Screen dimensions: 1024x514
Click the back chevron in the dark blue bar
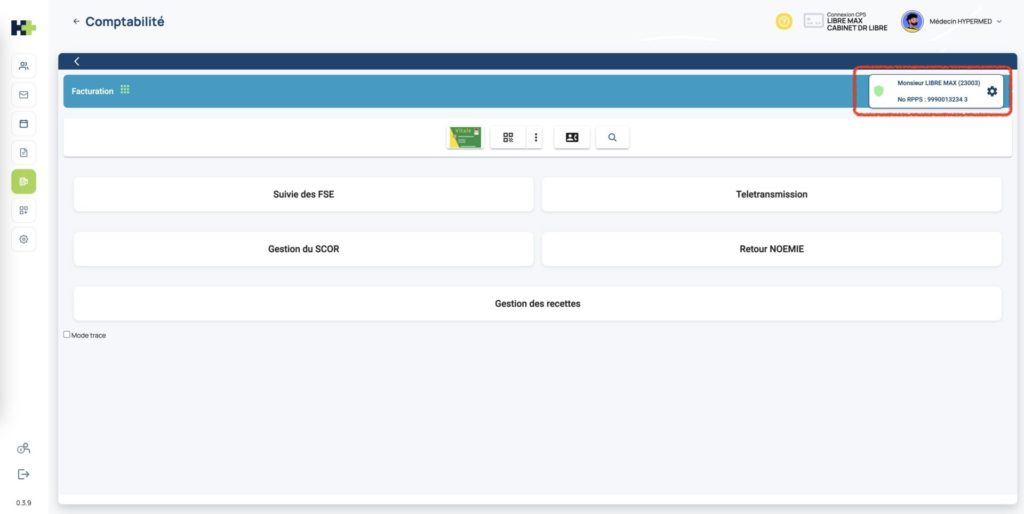click(77, 61)
